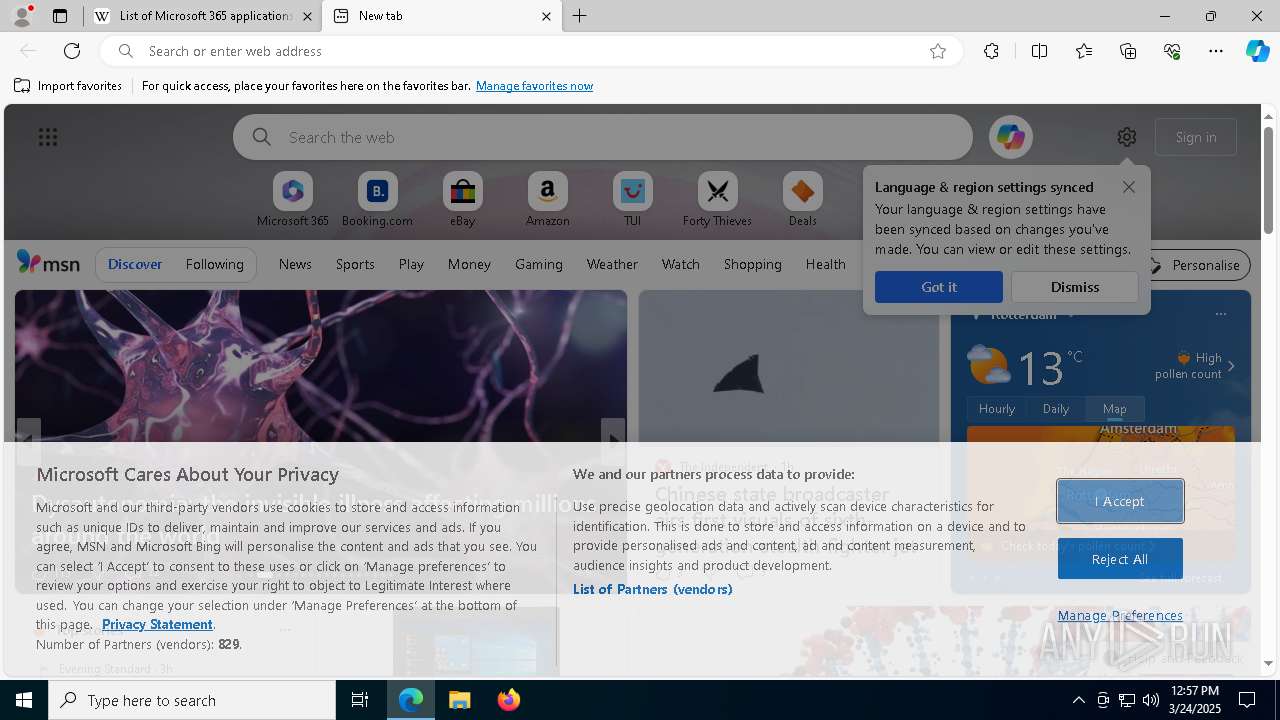The height and width of the screenshot is (720, 1280).
Task: Open the eBay quick link
Action: (x=462, y=200)
